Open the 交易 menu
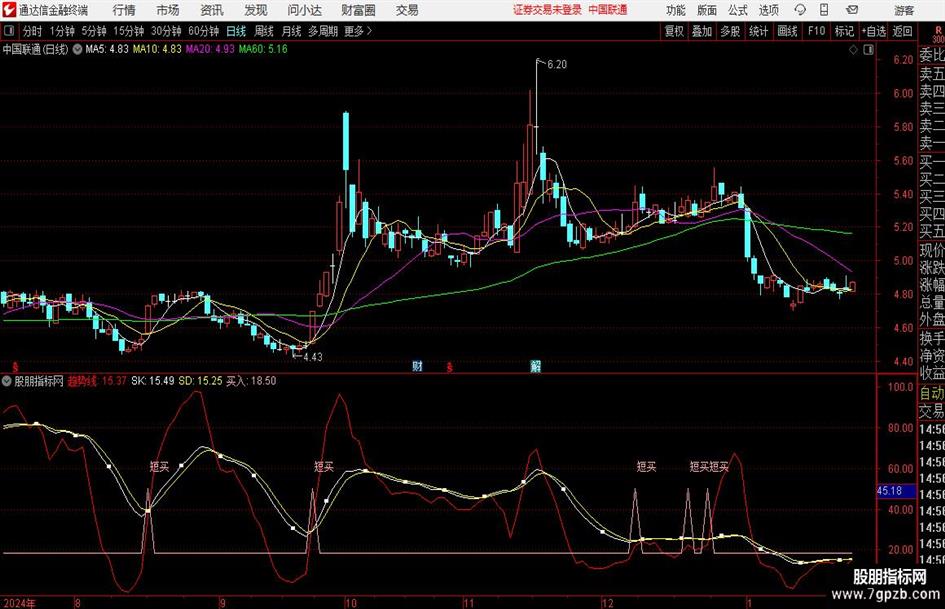The width and height of the screenshot is (945, 609). (x=407, y=10)
